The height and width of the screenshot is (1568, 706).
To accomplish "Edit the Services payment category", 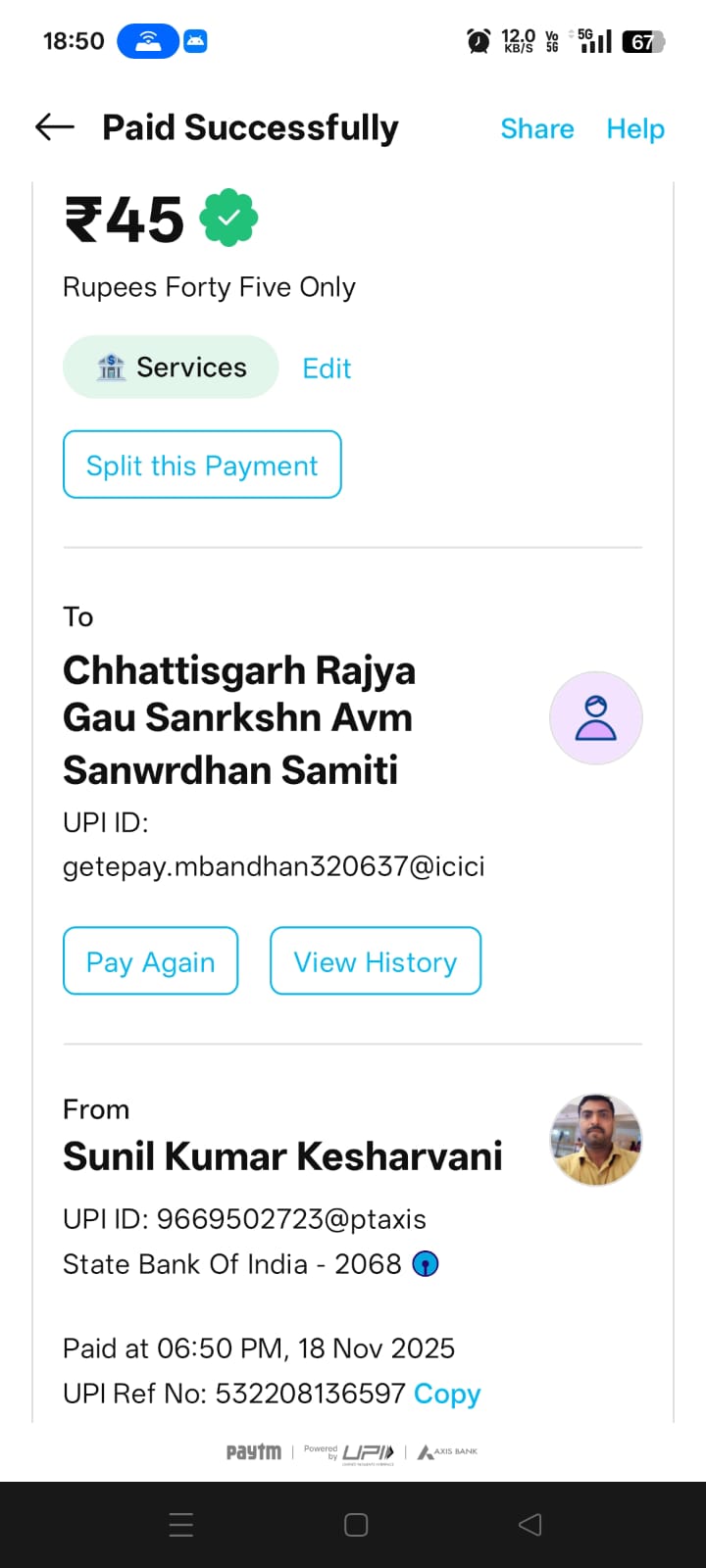I will [x=327, y=368].
